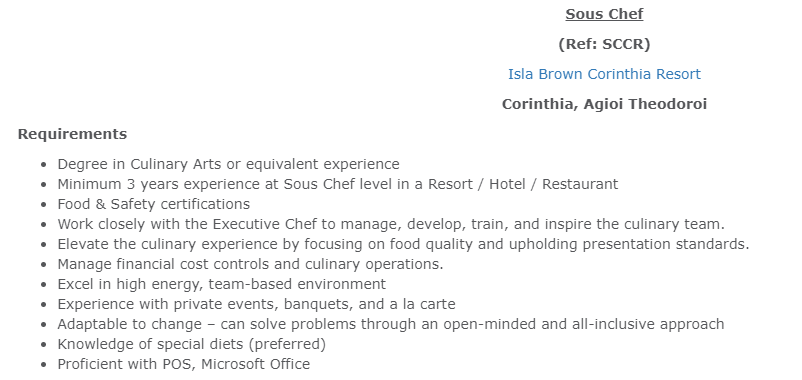Viewport: 802px width, 380px height.
Task: Open the Isla Brown Corinthia Resort link
Action: [604, 74]
